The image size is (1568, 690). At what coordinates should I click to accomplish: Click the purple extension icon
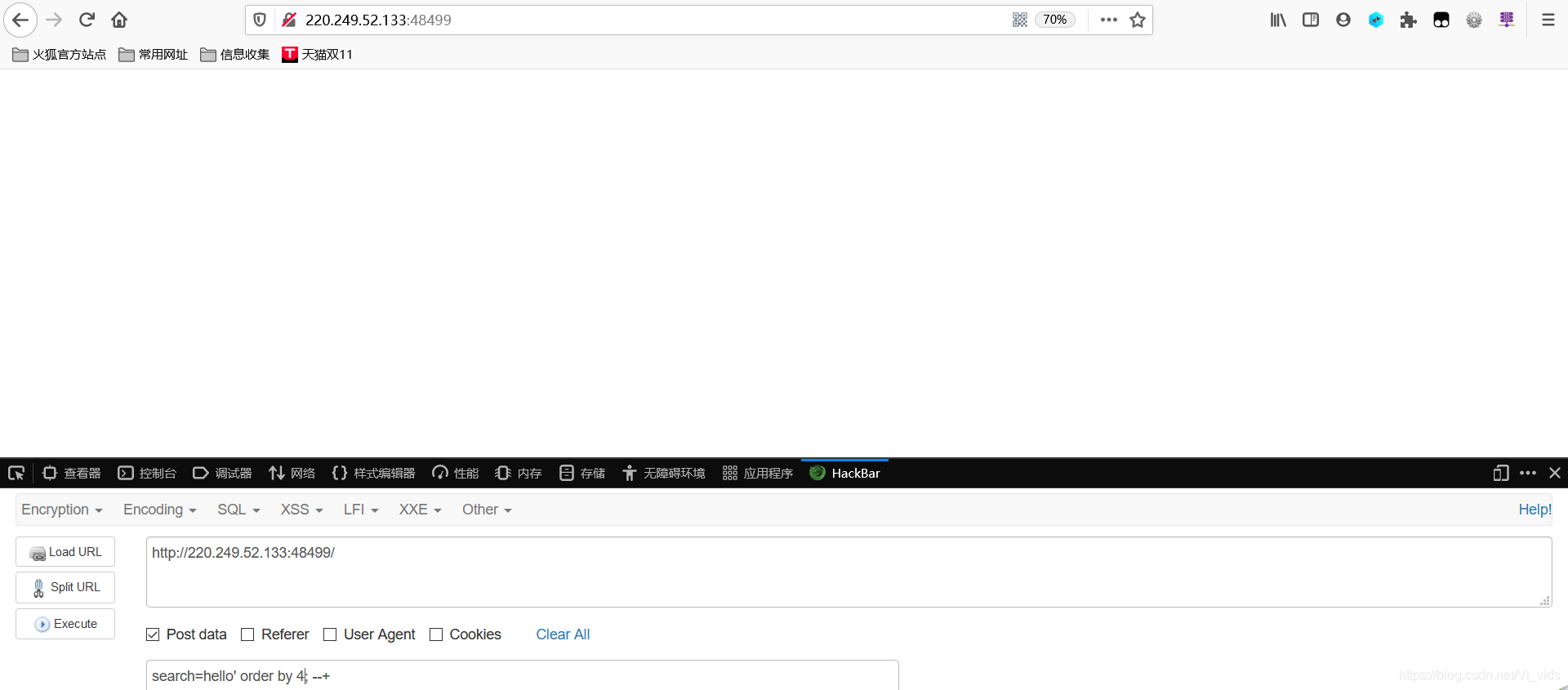1507,20
